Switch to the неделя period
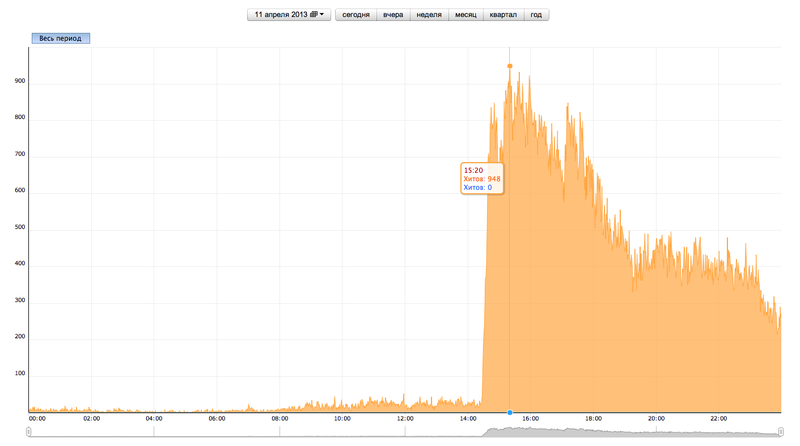The image size is (800, 446). click(x=429, y=15)
